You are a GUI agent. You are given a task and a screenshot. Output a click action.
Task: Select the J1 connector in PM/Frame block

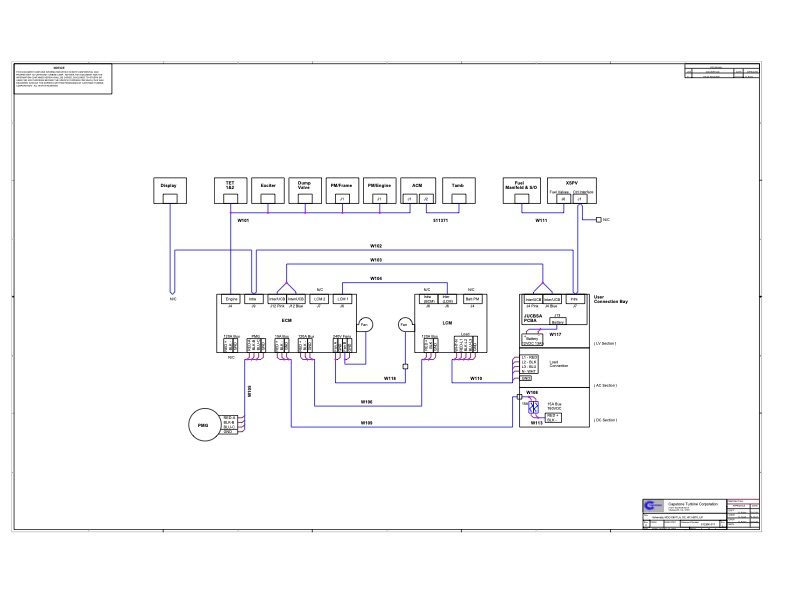(342, 199)
